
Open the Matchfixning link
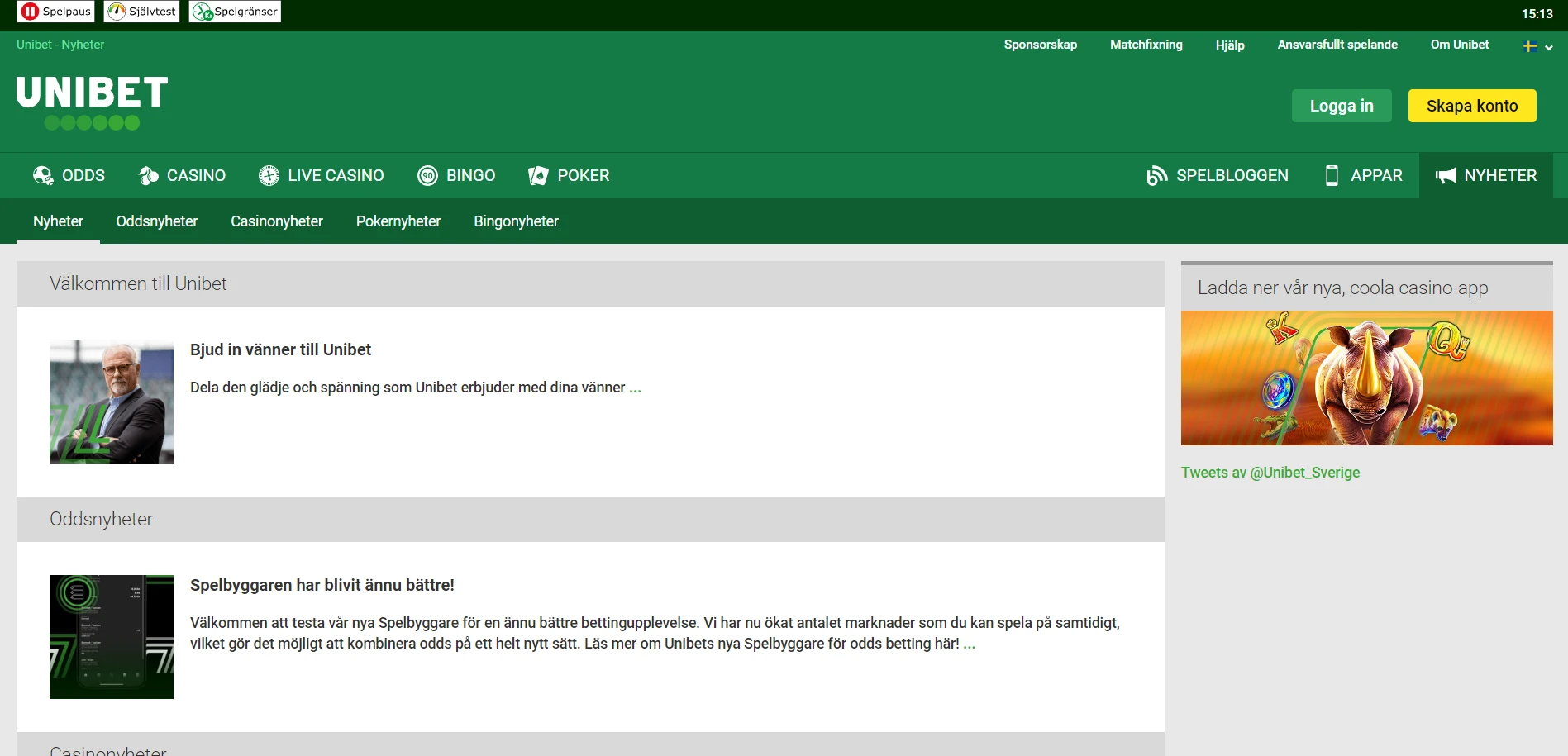(x=1146, y=45)
